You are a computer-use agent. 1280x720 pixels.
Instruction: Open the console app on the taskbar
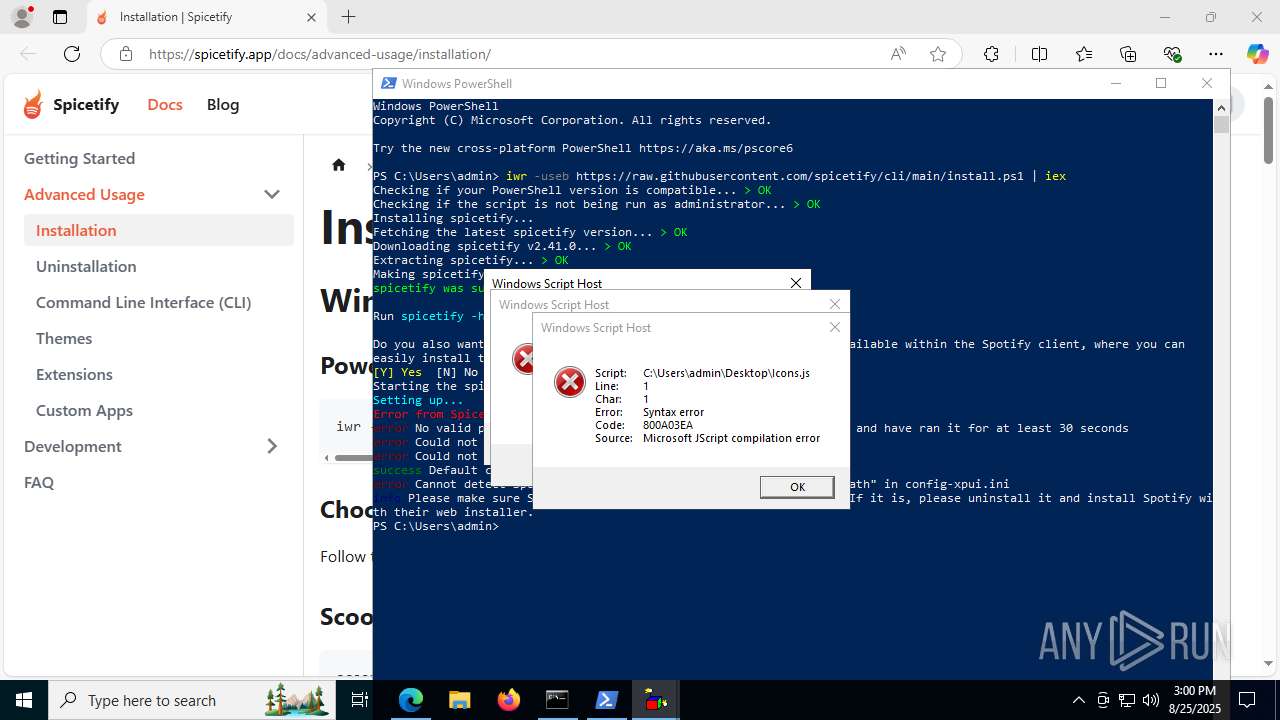coord(557,700)
